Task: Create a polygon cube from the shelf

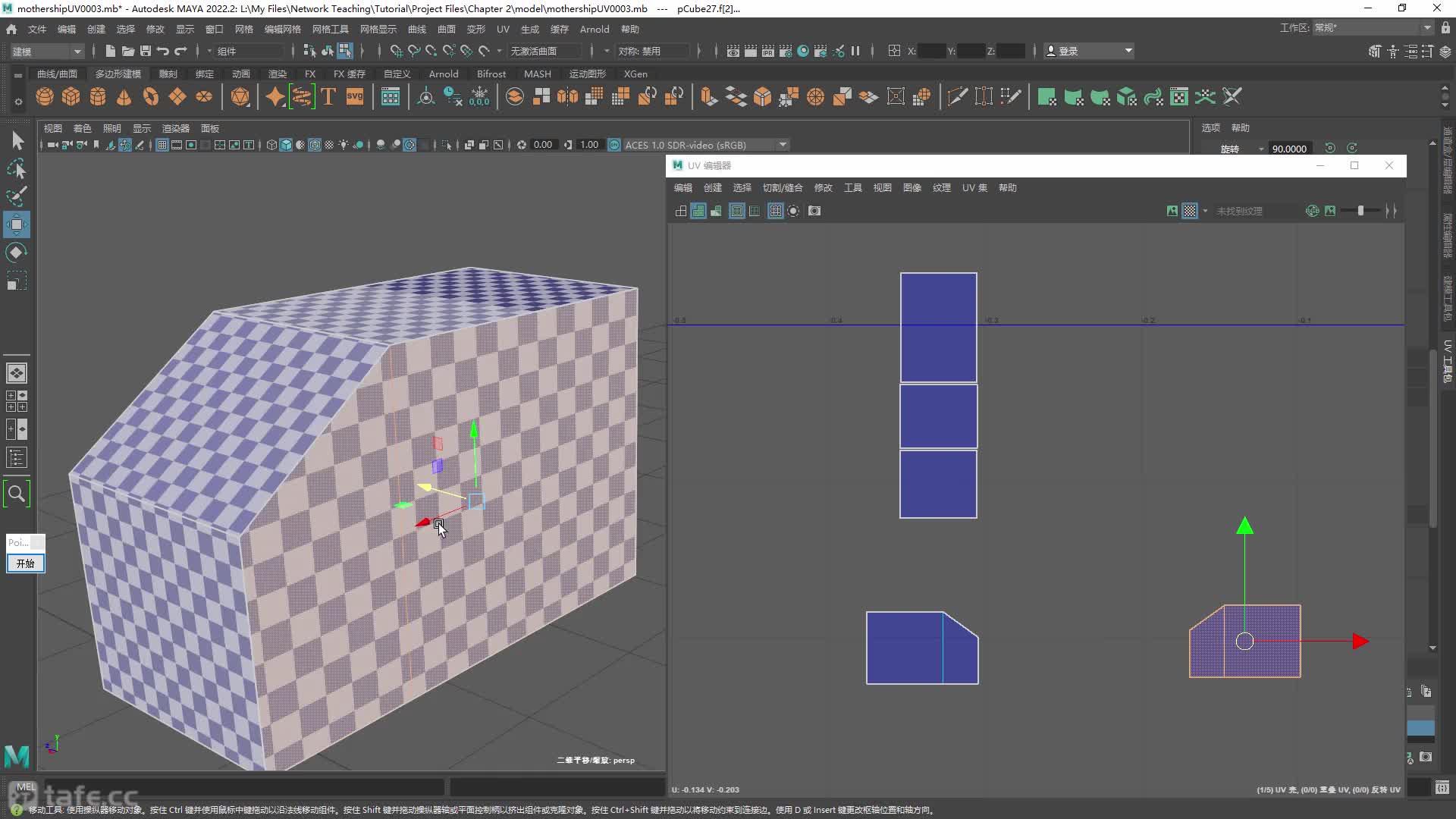Action: [71, 97]
